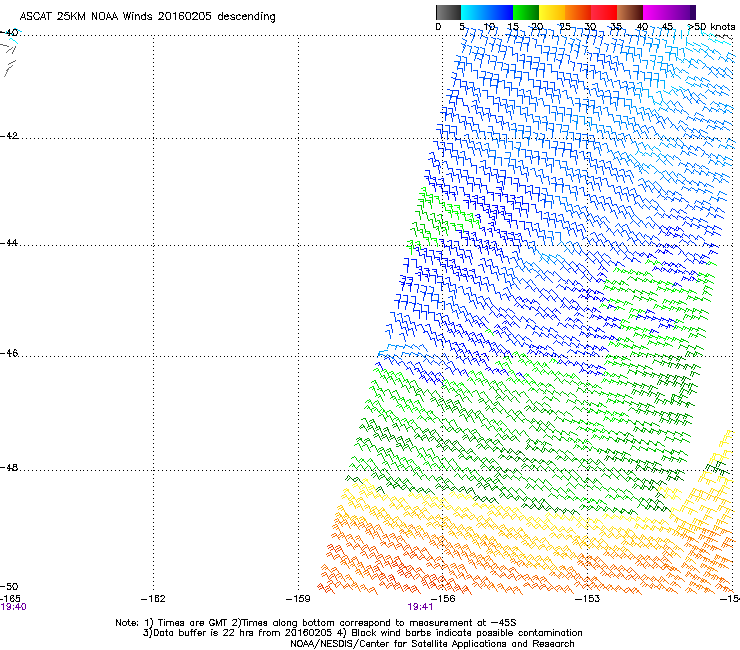Image resolution: width=740 pixels, height=650 pixels.
Task: Click the '-162' longitude axis label
Action: click(153, 599)
